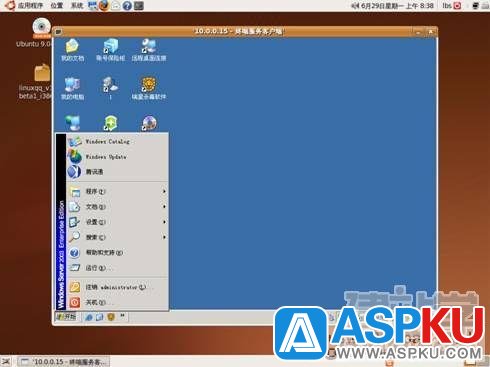Select the green shield shortcut icon on the desktop

coord(110,123)
